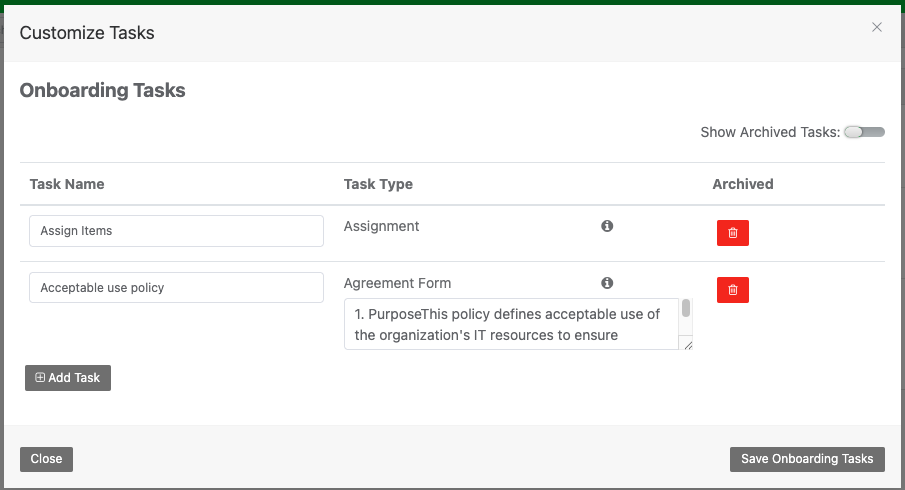This screenshot has height=490, width=905.
Task: Archive the Assign Items task with trash button
Action: coord(732,233)
